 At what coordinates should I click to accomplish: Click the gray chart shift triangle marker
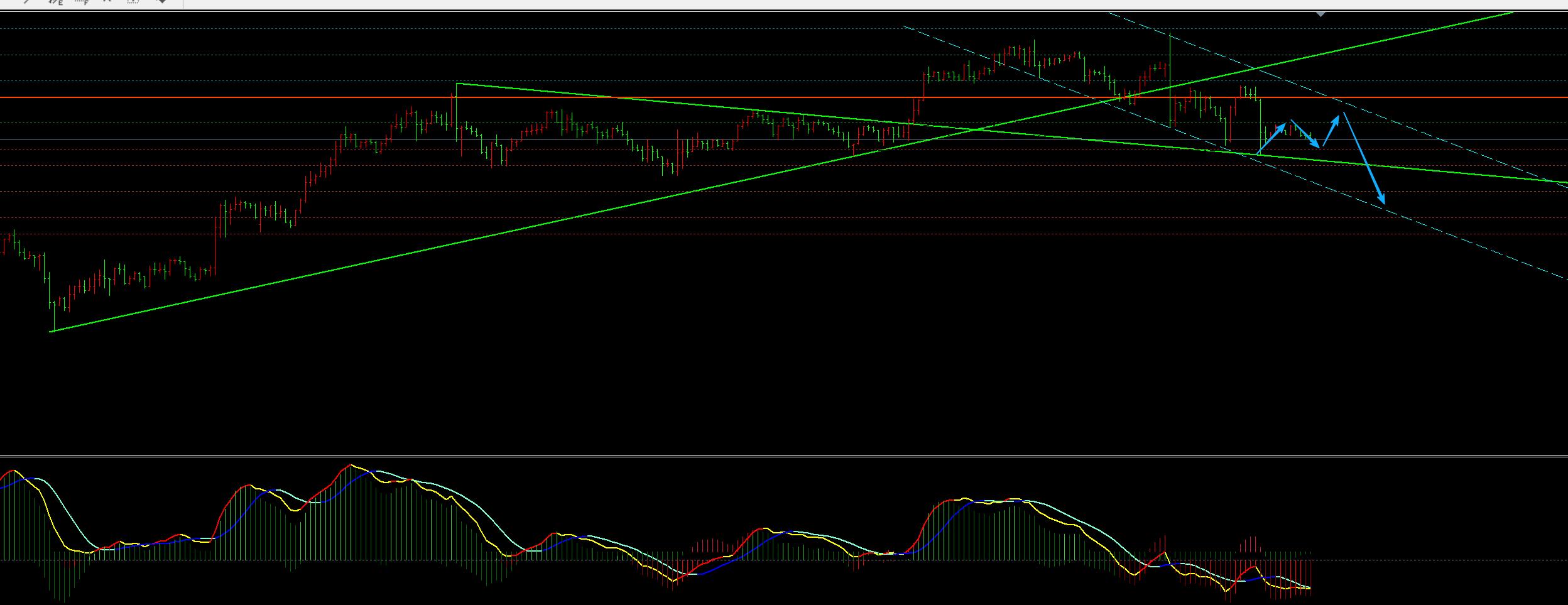1320,14
